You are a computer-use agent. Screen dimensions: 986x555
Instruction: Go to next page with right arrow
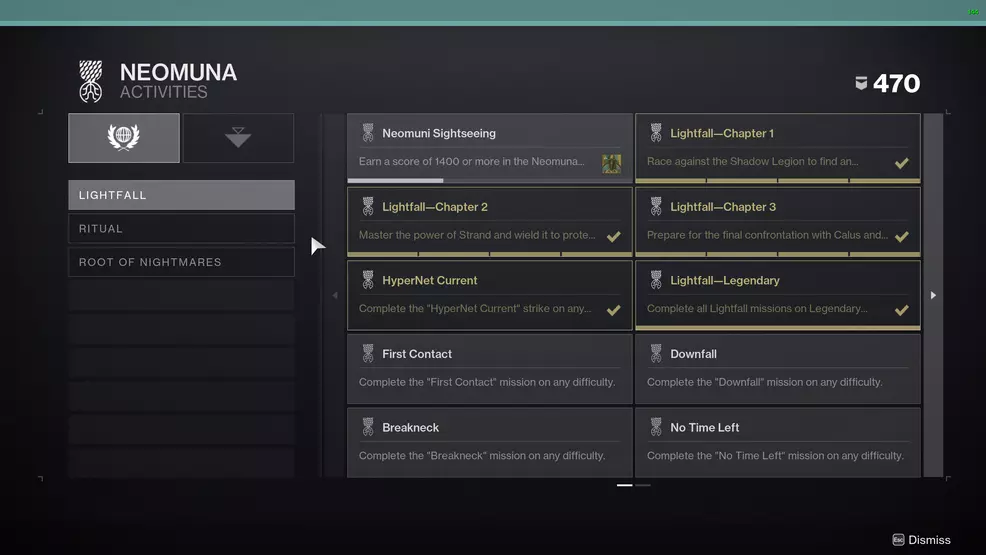coord(933,295)
